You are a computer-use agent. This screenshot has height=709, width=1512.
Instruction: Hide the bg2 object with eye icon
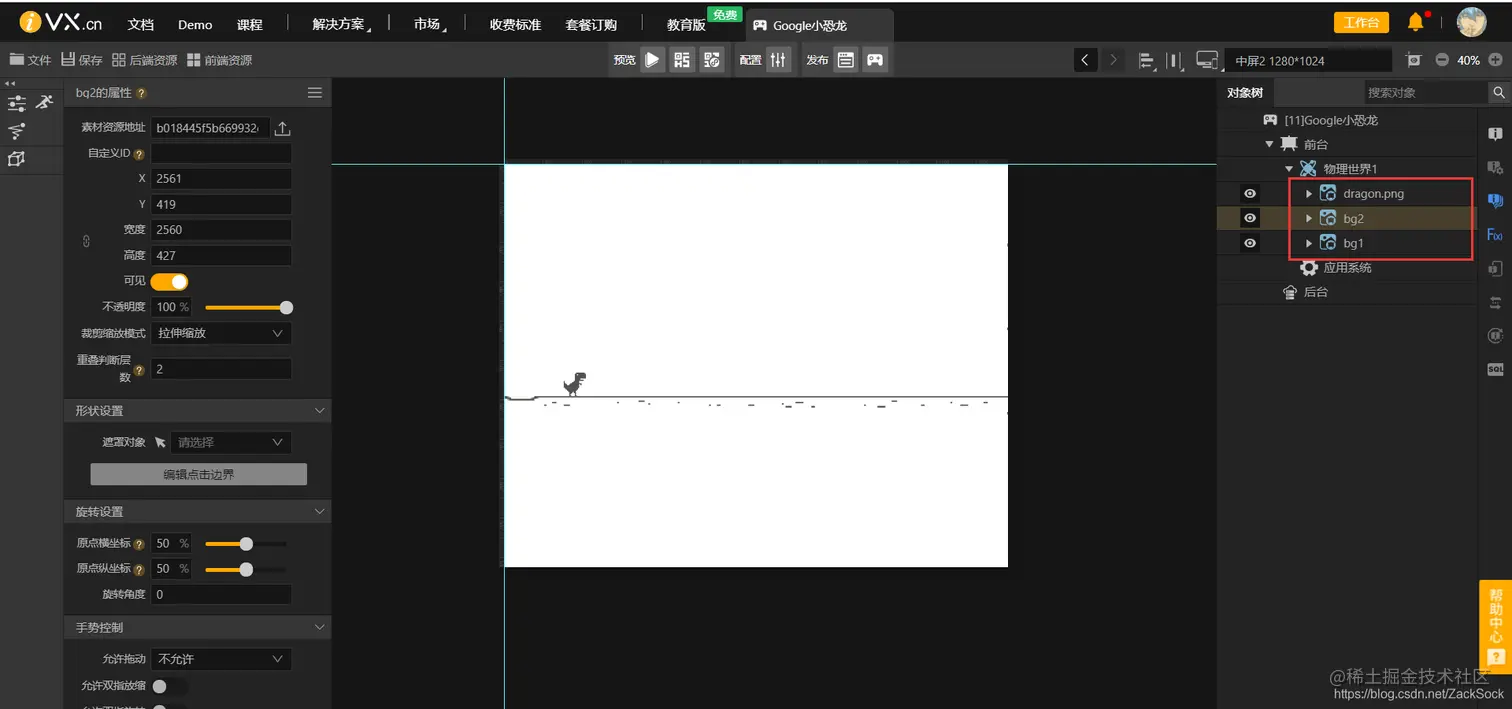[1249, 218]
